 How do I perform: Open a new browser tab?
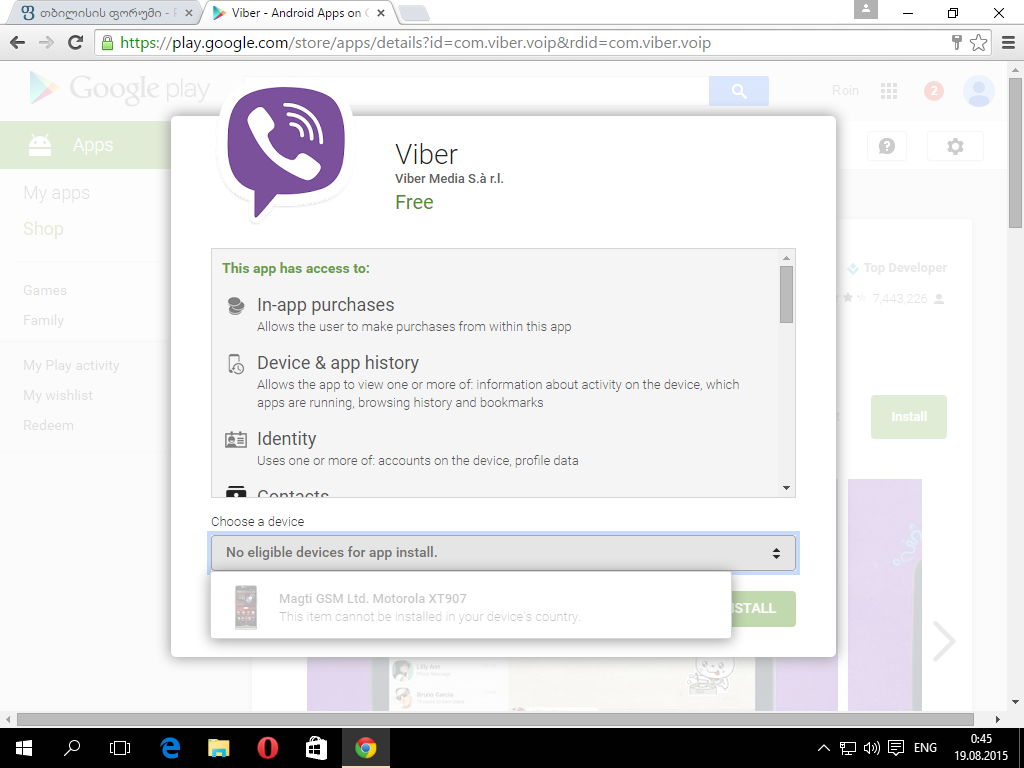pyautogui.click(x=413, y=13)
